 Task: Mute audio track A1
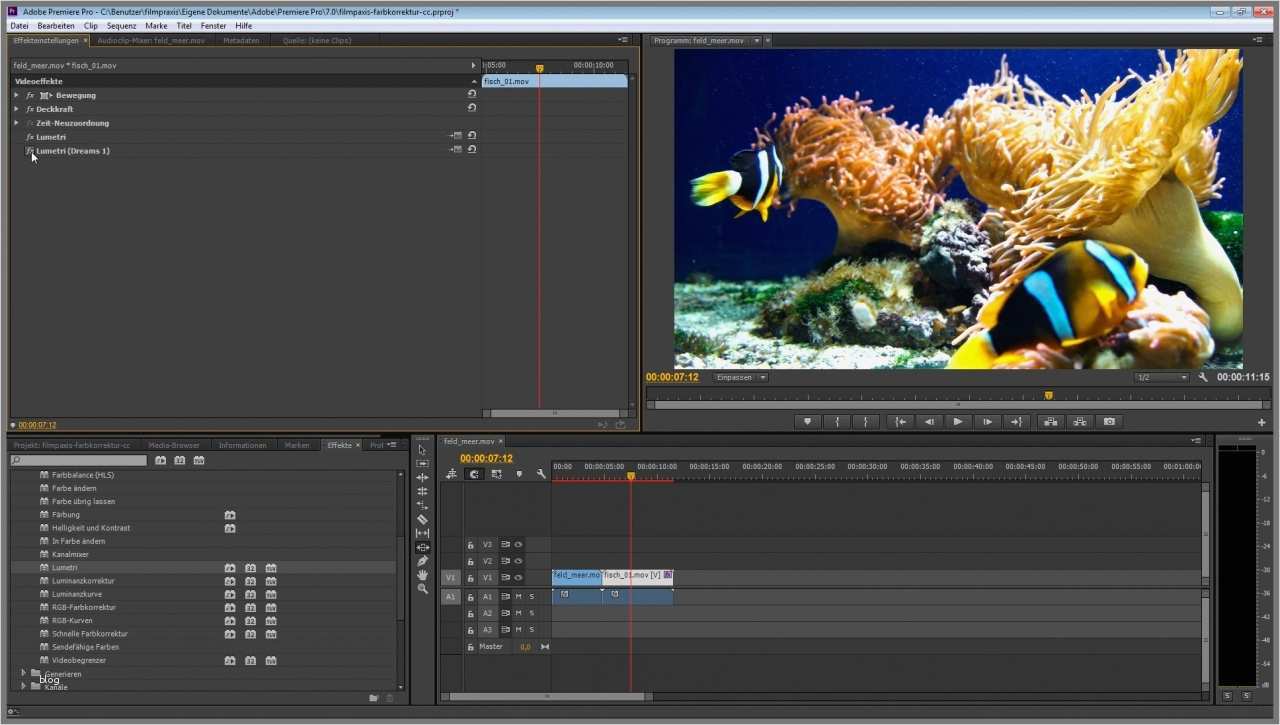pyautogui.click(x=517, y=597)
